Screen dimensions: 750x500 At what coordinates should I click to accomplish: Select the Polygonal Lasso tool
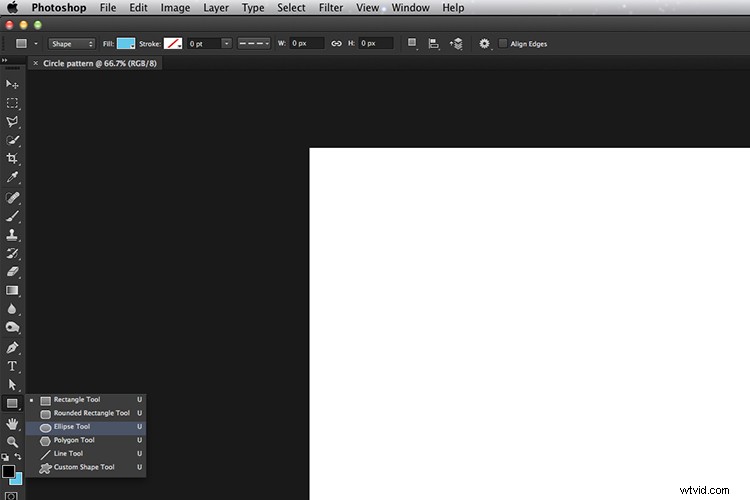(12, 122)
